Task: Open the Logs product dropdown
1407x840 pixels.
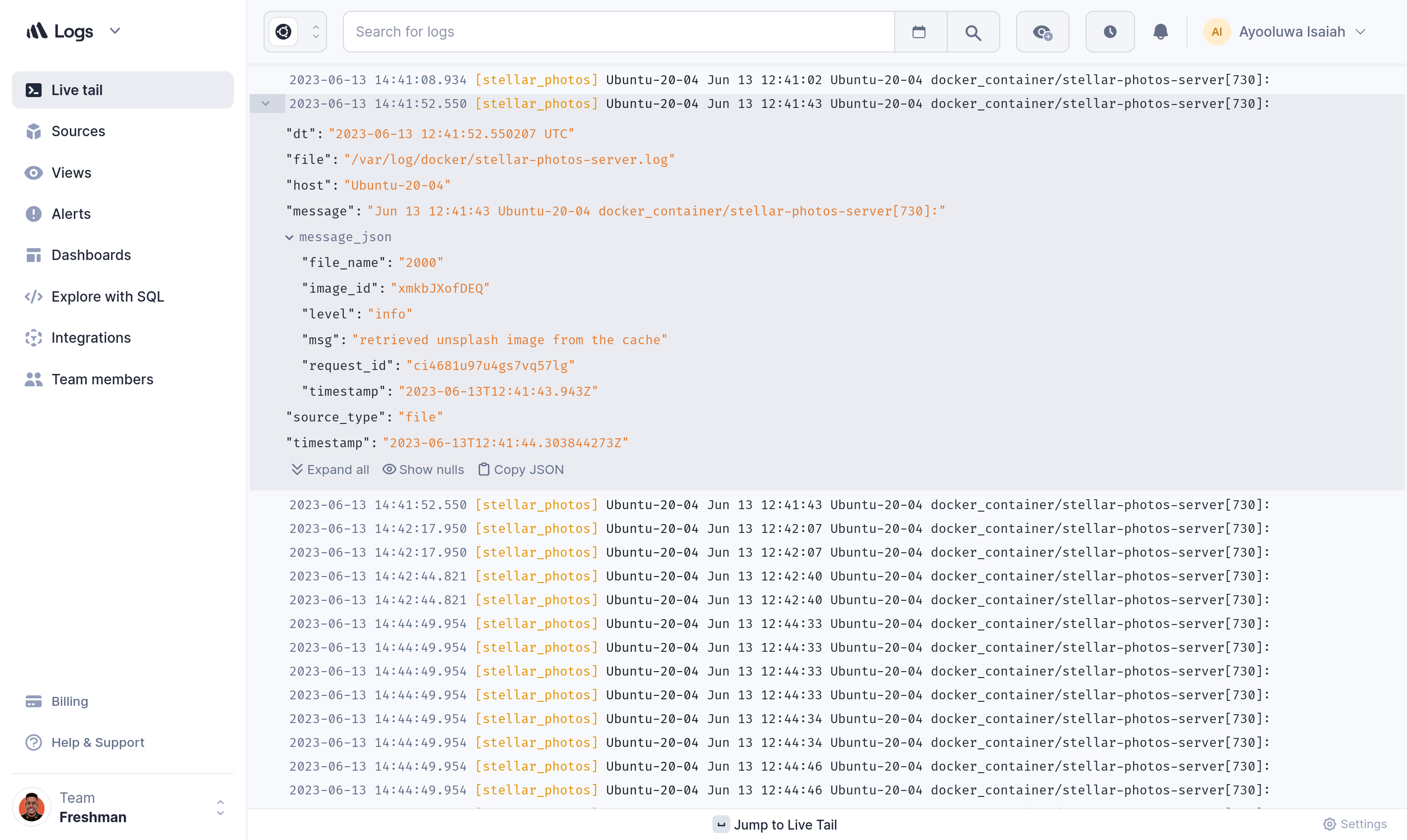Action: tap(115, 31)
